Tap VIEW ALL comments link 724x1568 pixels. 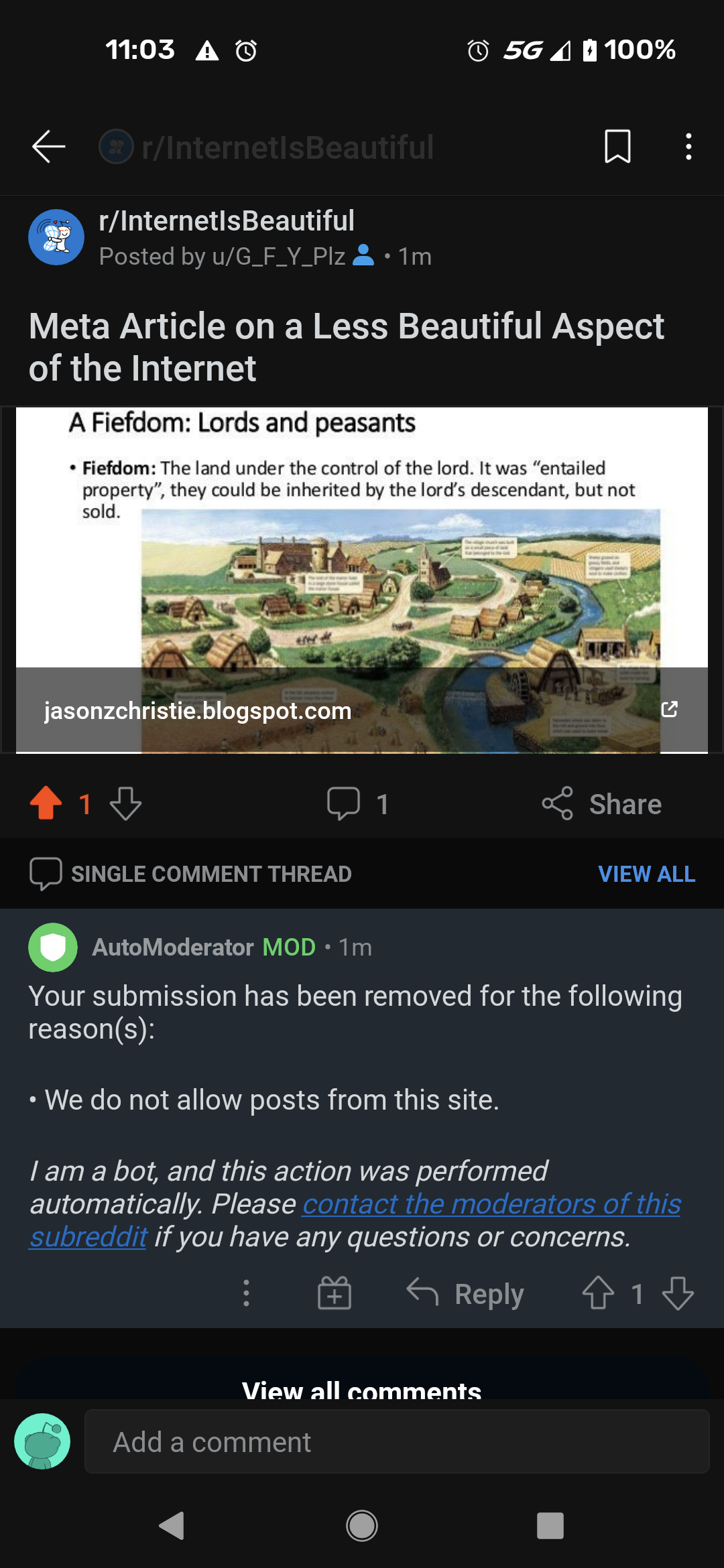(646, 874)
